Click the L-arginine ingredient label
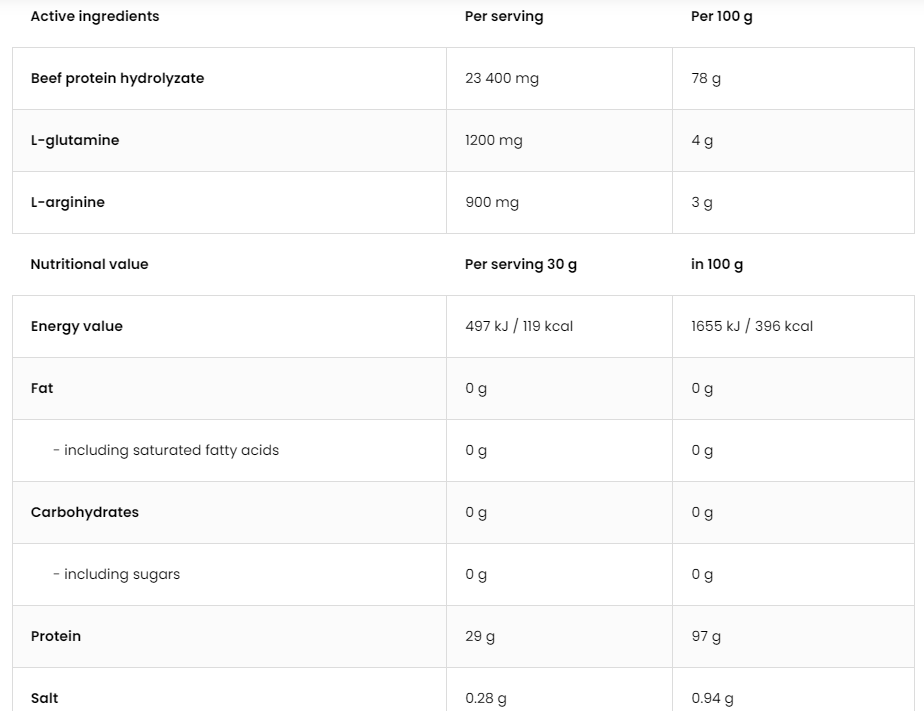 coord(68,202)
